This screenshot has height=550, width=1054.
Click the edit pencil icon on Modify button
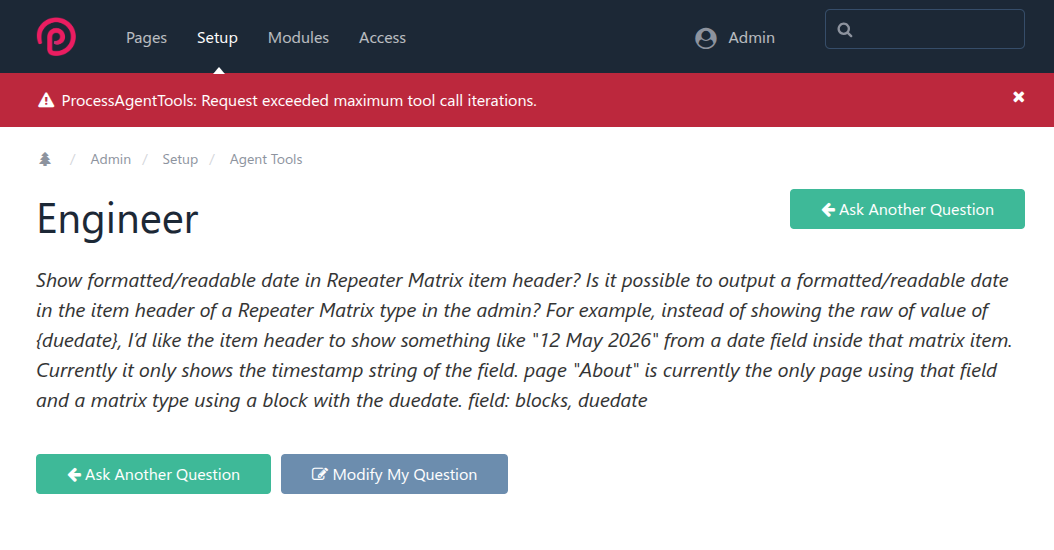(x=319, y=474)
